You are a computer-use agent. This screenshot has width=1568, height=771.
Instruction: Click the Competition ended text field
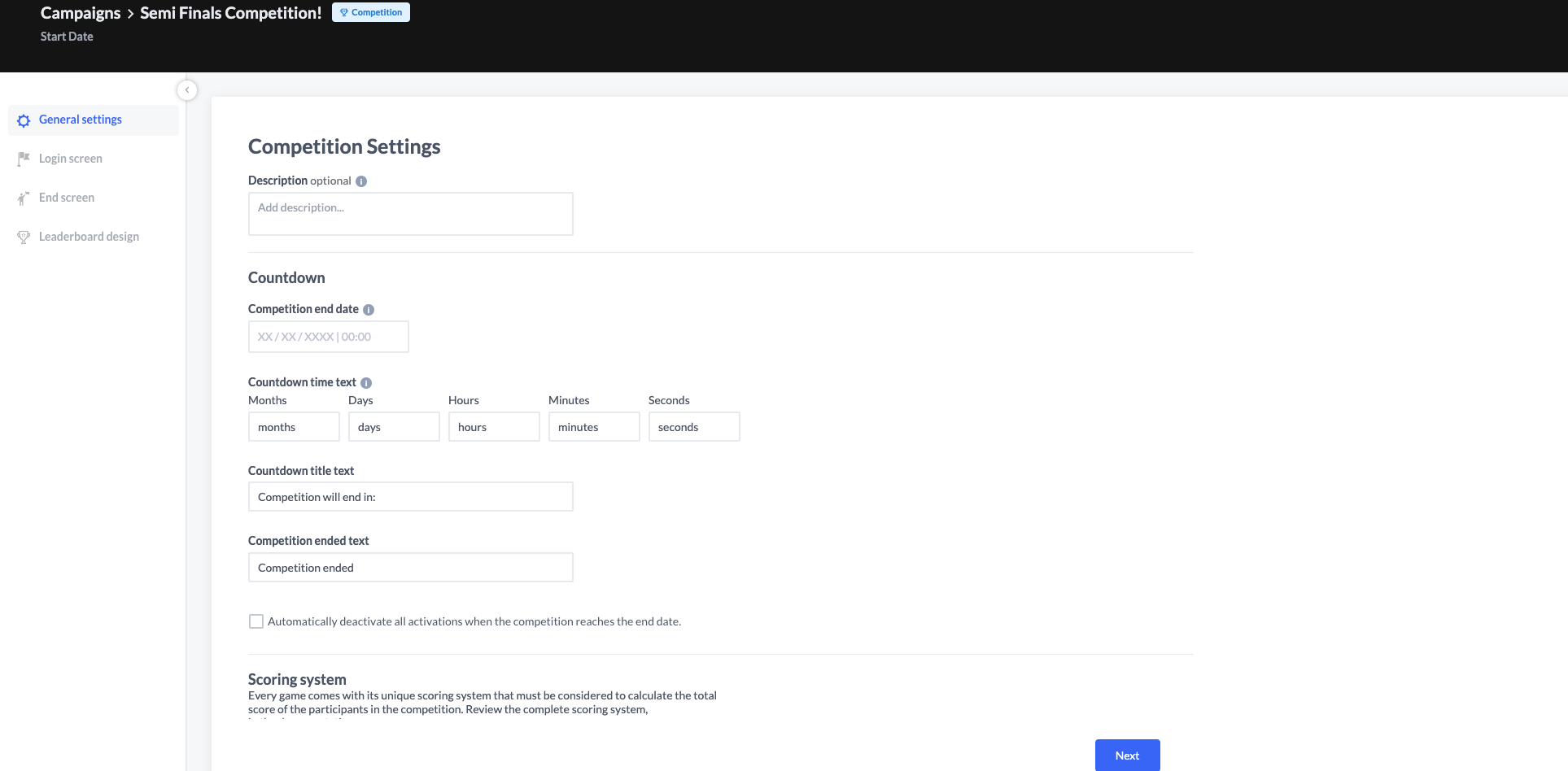tap(410, 568)
